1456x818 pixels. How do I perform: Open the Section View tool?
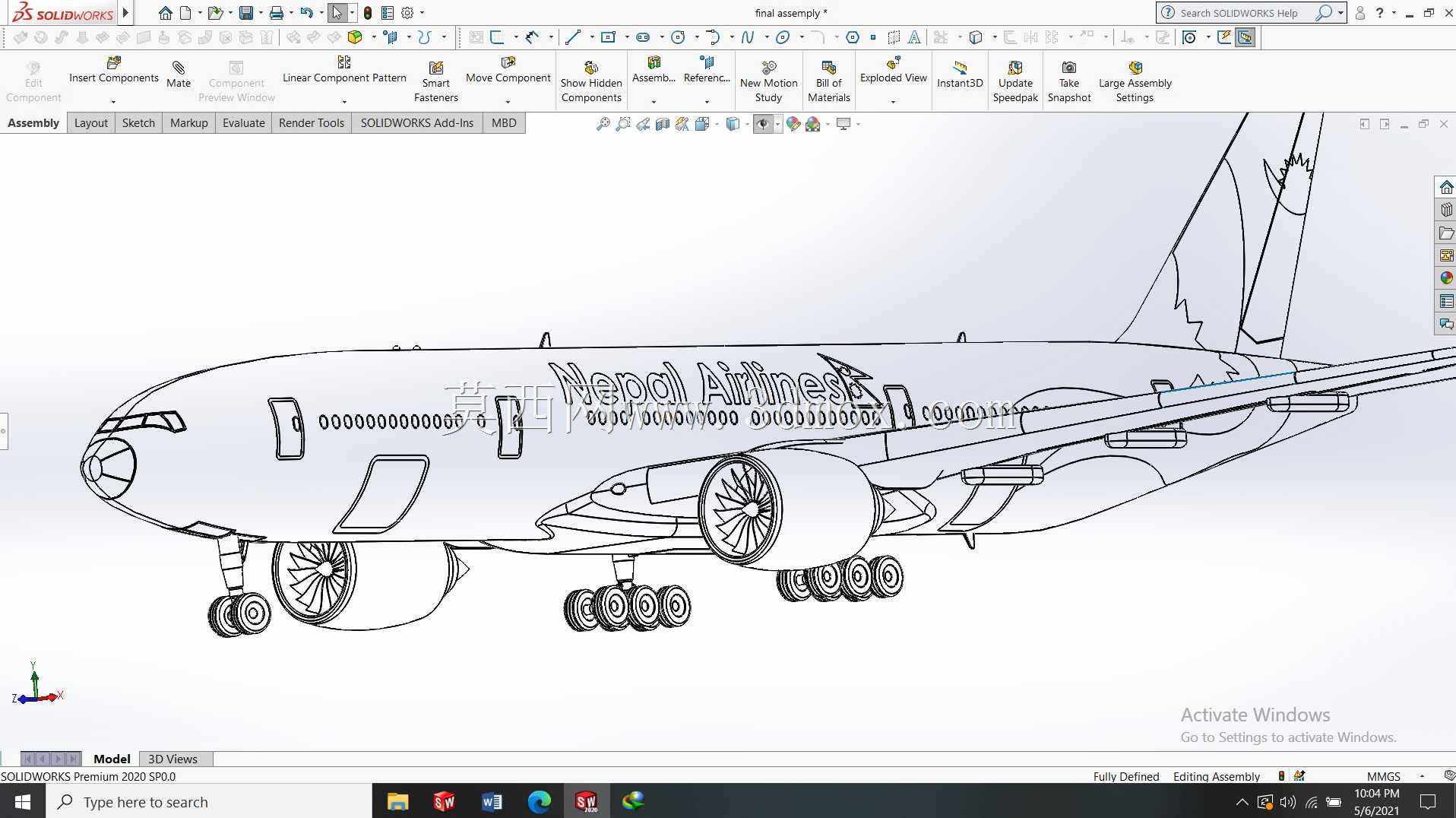pos(663,124)
